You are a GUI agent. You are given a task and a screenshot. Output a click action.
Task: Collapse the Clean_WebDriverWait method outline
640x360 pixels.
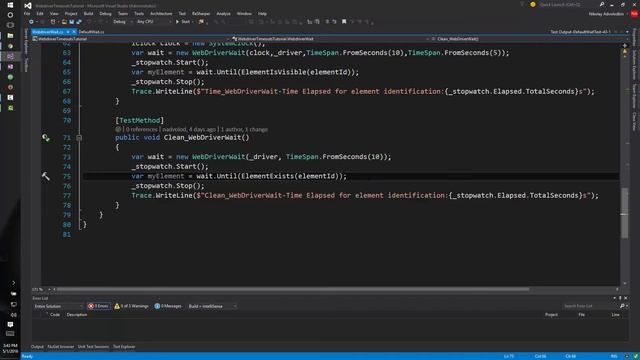click(x=79, y=138)
